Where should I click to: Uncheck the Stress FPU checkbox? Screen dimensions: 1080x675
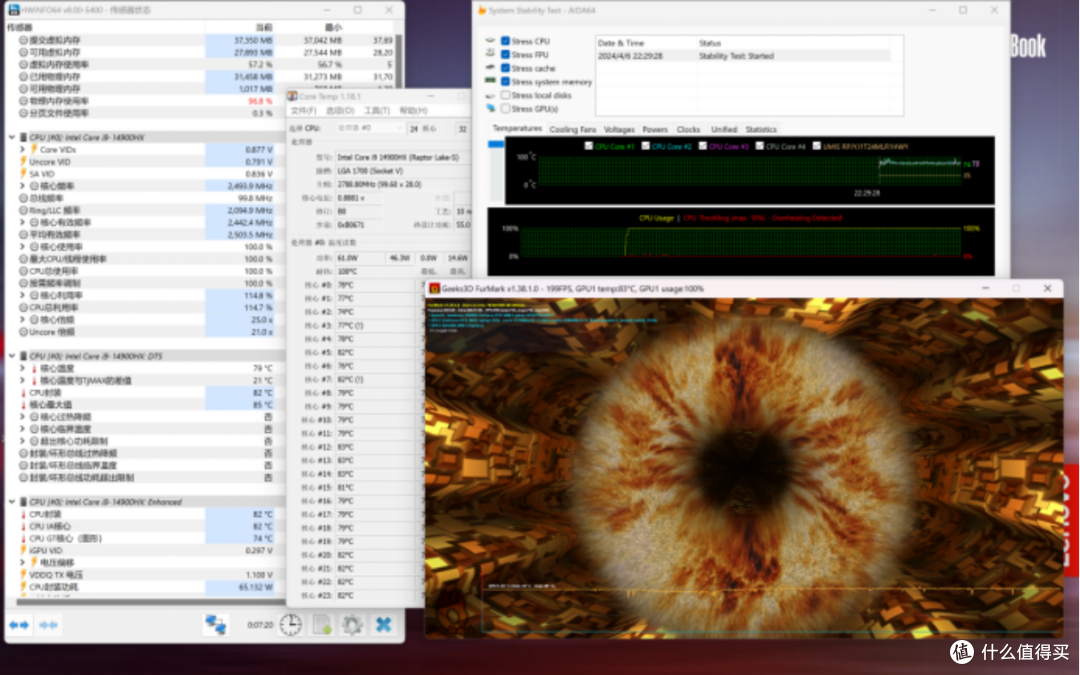point(506,54)
